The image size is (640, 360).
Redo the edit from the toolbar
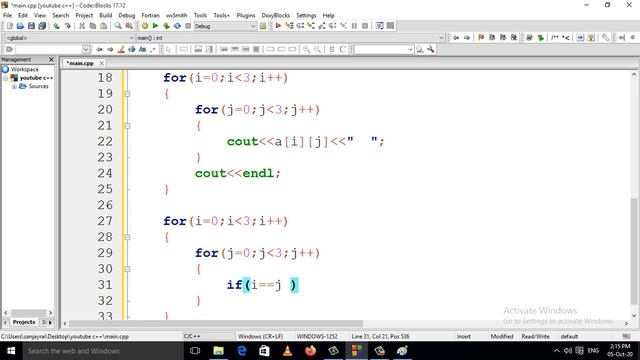coord(68,26)
